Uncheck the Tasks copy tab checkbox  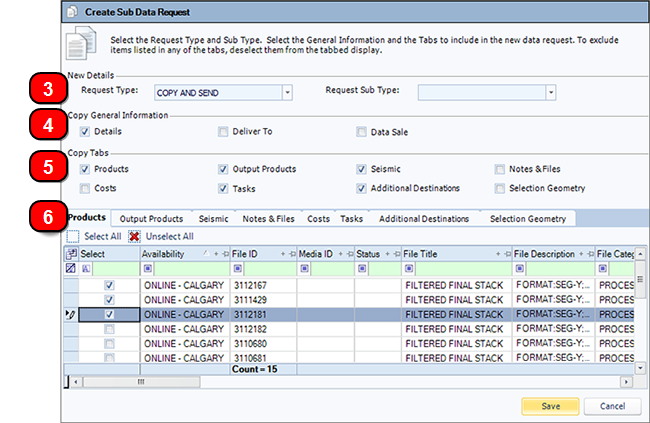pyautogui.click(x=223, y=189)
